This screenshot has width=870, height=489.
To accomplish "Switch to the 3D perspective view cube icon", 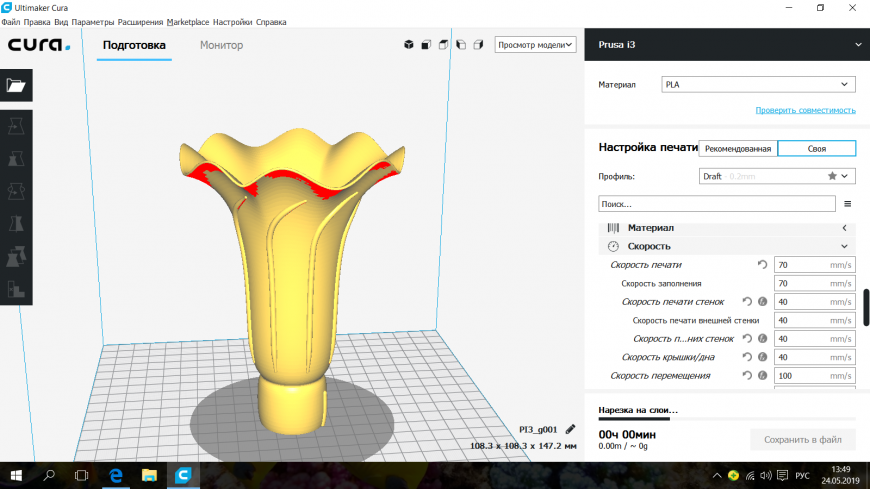I will point(408,44).
